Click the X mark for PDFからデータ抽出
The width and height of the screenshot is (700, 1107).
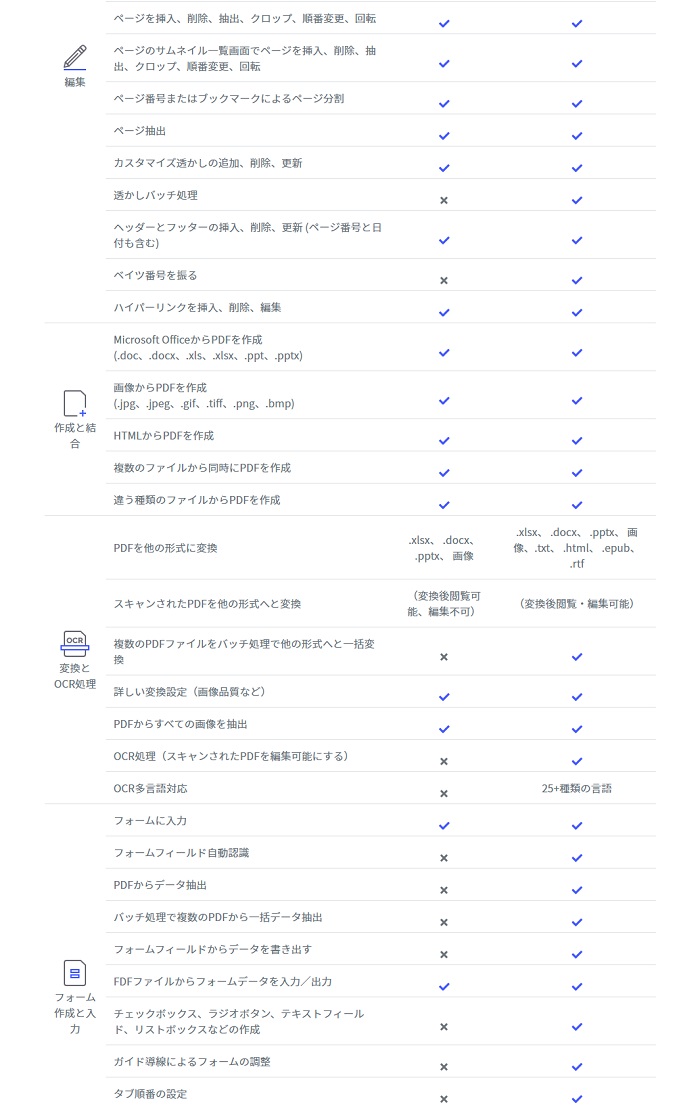tap(444, 890)
